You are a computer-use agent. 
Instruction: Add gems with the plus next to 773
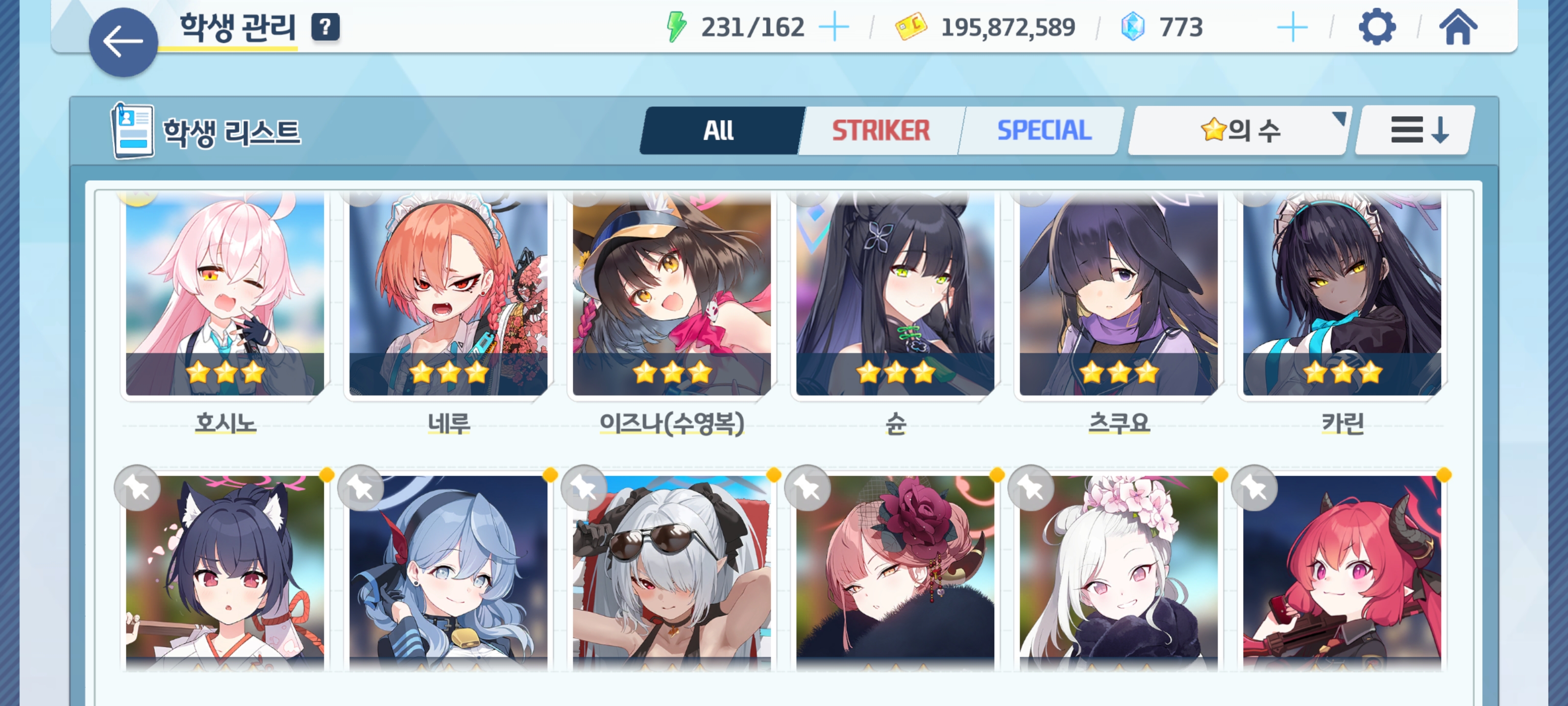point(1292,27)
